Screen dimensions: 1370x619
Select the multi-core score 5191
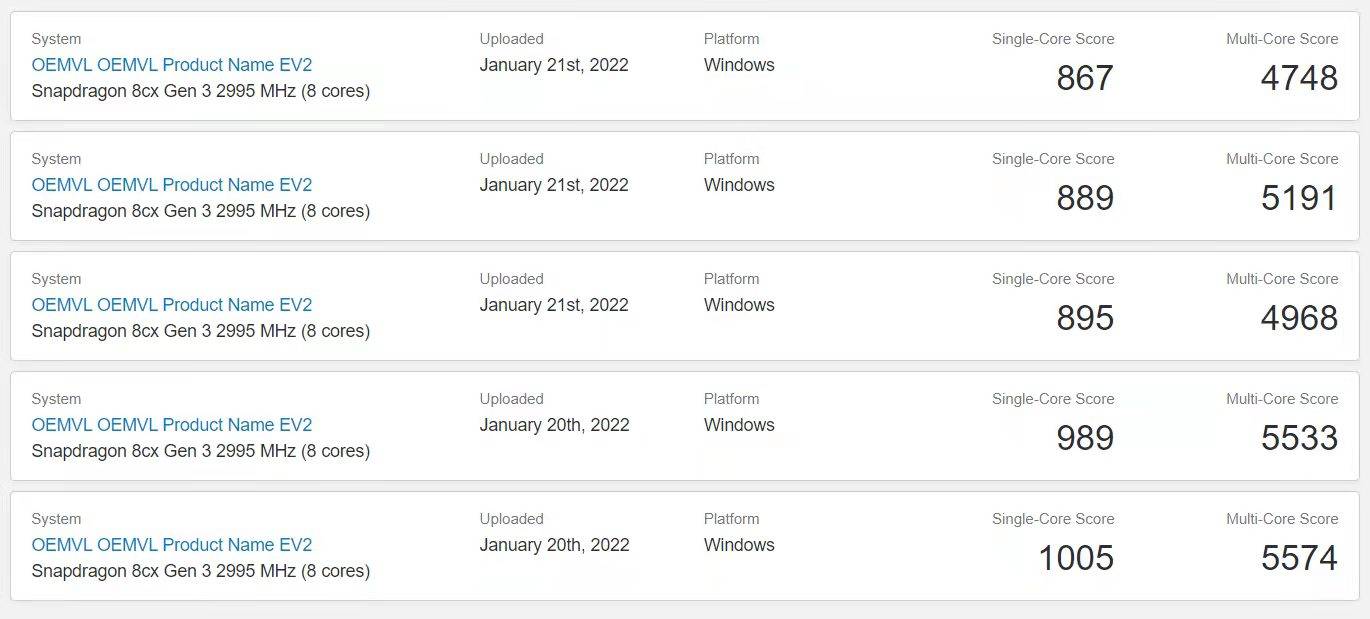pos(1300,197)
